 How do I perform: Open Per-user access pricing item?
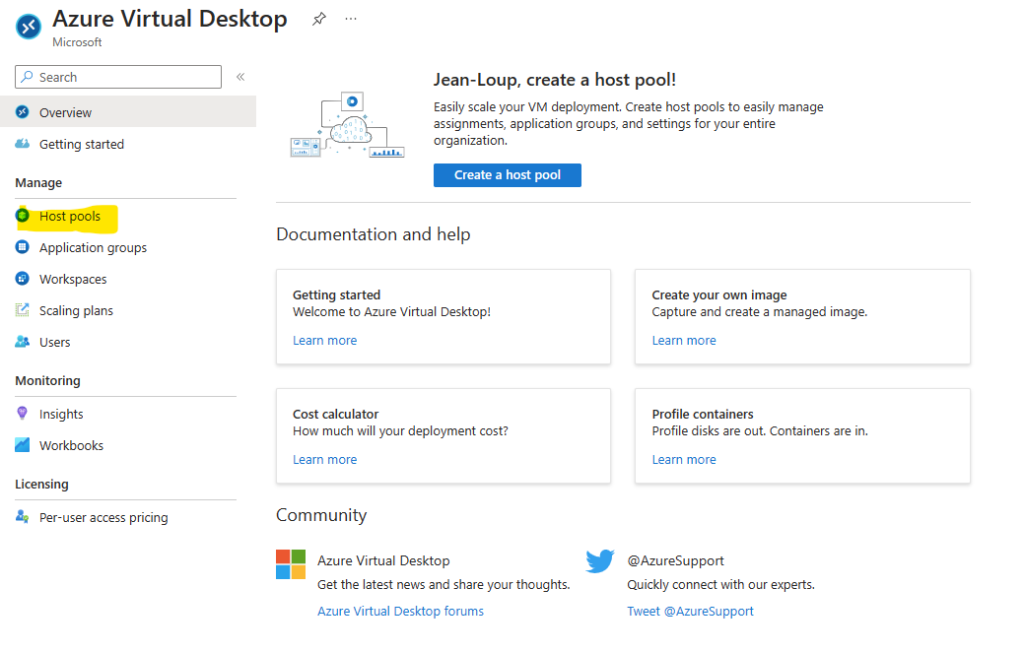pyautogui.click(x=103, y=517)
